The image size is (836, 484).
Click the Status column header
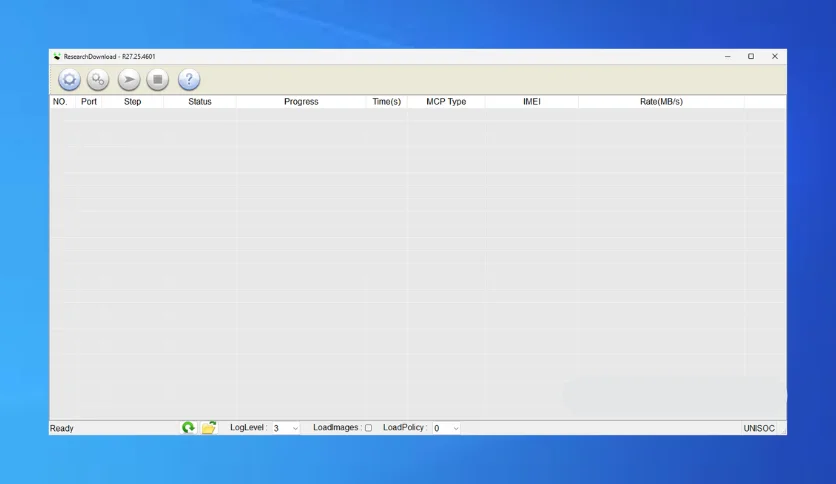(200, 102)
